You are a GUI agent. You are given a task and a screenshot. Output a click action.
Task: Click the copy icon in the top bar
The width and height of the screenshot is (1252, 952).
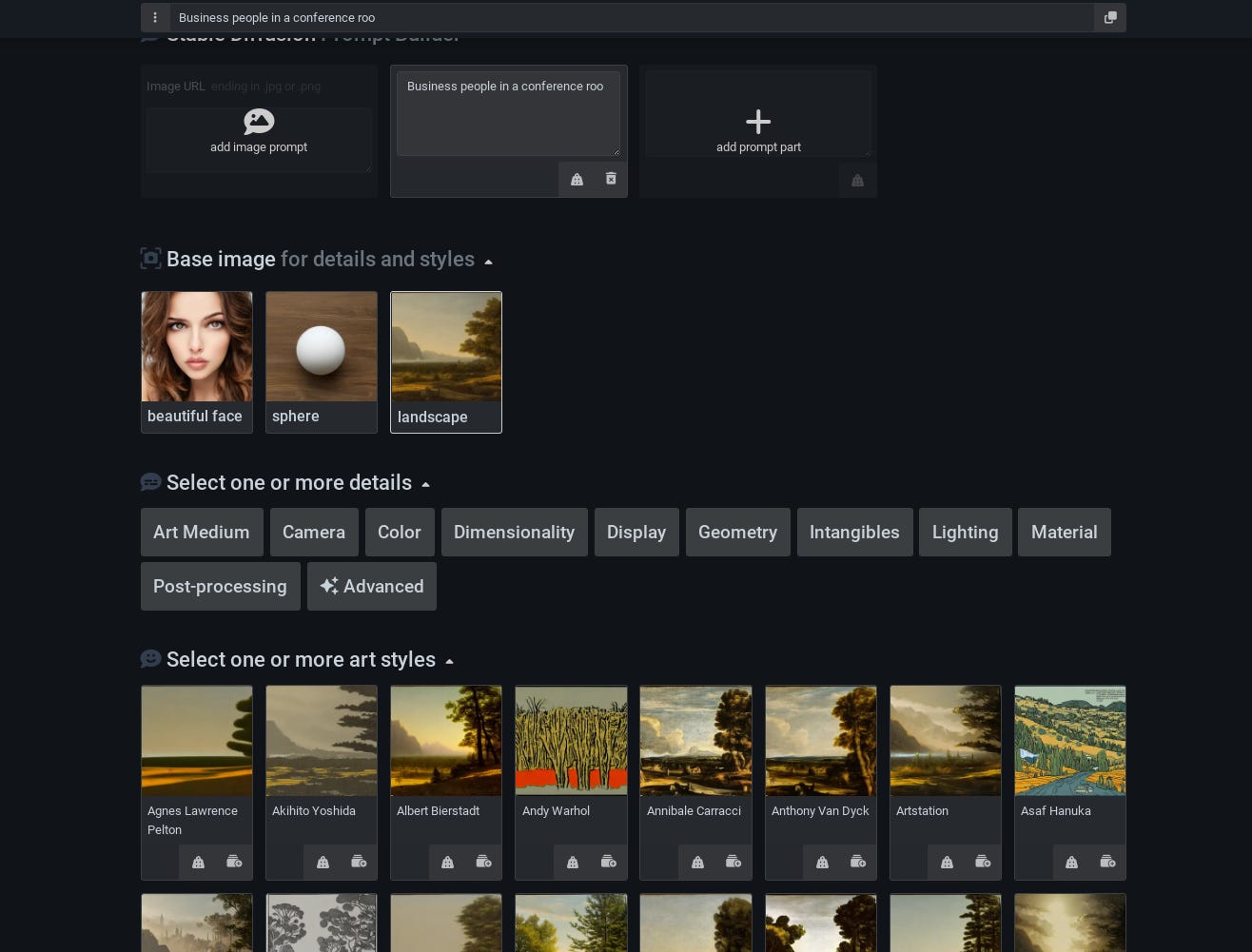[1109, 17]
